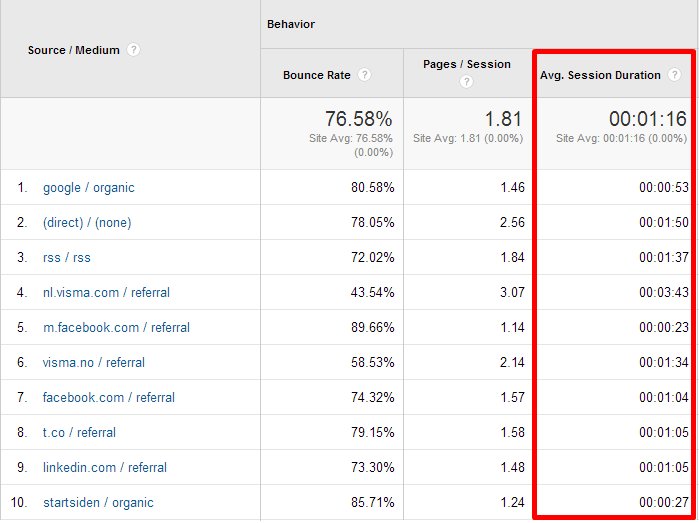Click help icon next to Bounce Rate

pos(364,74)
